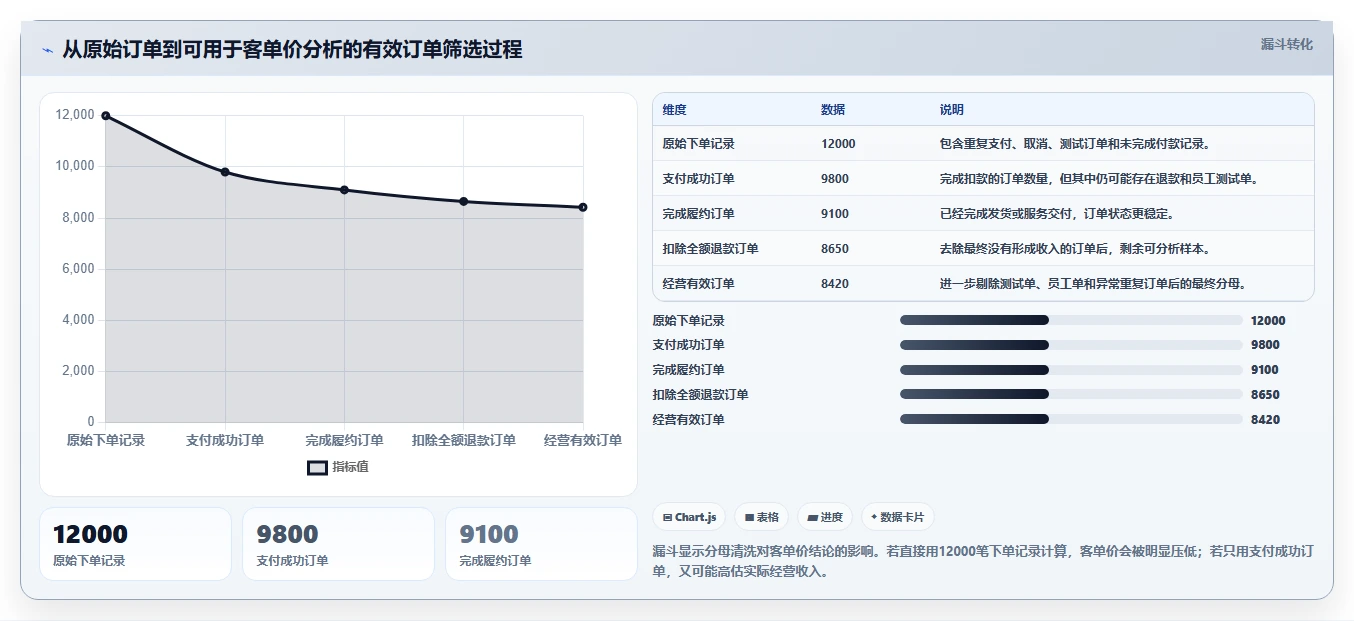Click the 12000 value in the table
Viewport: 1354px width, 621px height.
[x=838, y=144]
